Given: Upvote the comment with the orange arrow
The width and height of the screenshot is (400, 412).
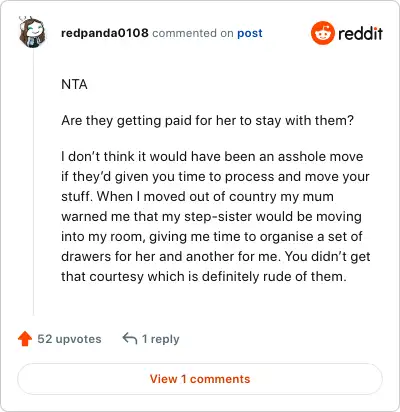Looking at the screenshot, I should click(25, 339).
